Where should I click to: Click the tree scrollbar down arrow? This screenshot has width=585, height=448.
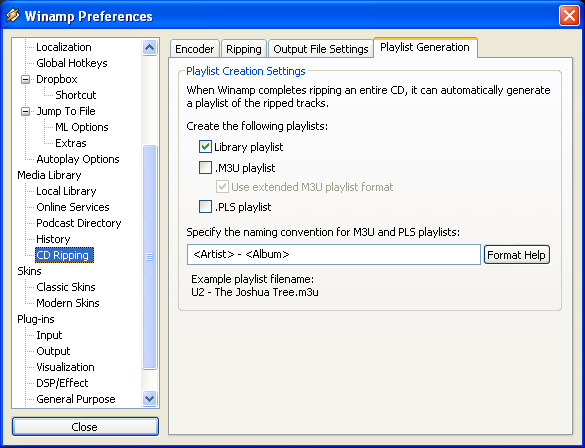tap(150, 398)
